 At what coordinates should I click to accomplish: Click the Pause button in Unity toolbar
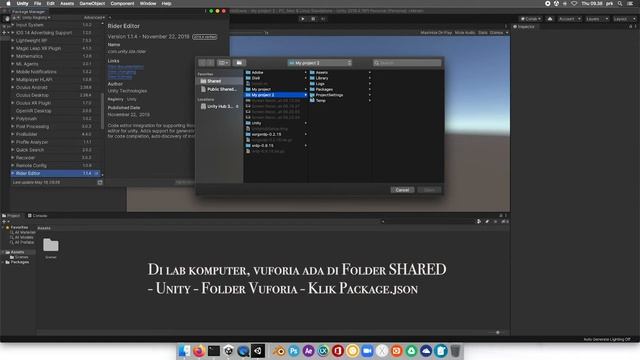click(313, 19)
